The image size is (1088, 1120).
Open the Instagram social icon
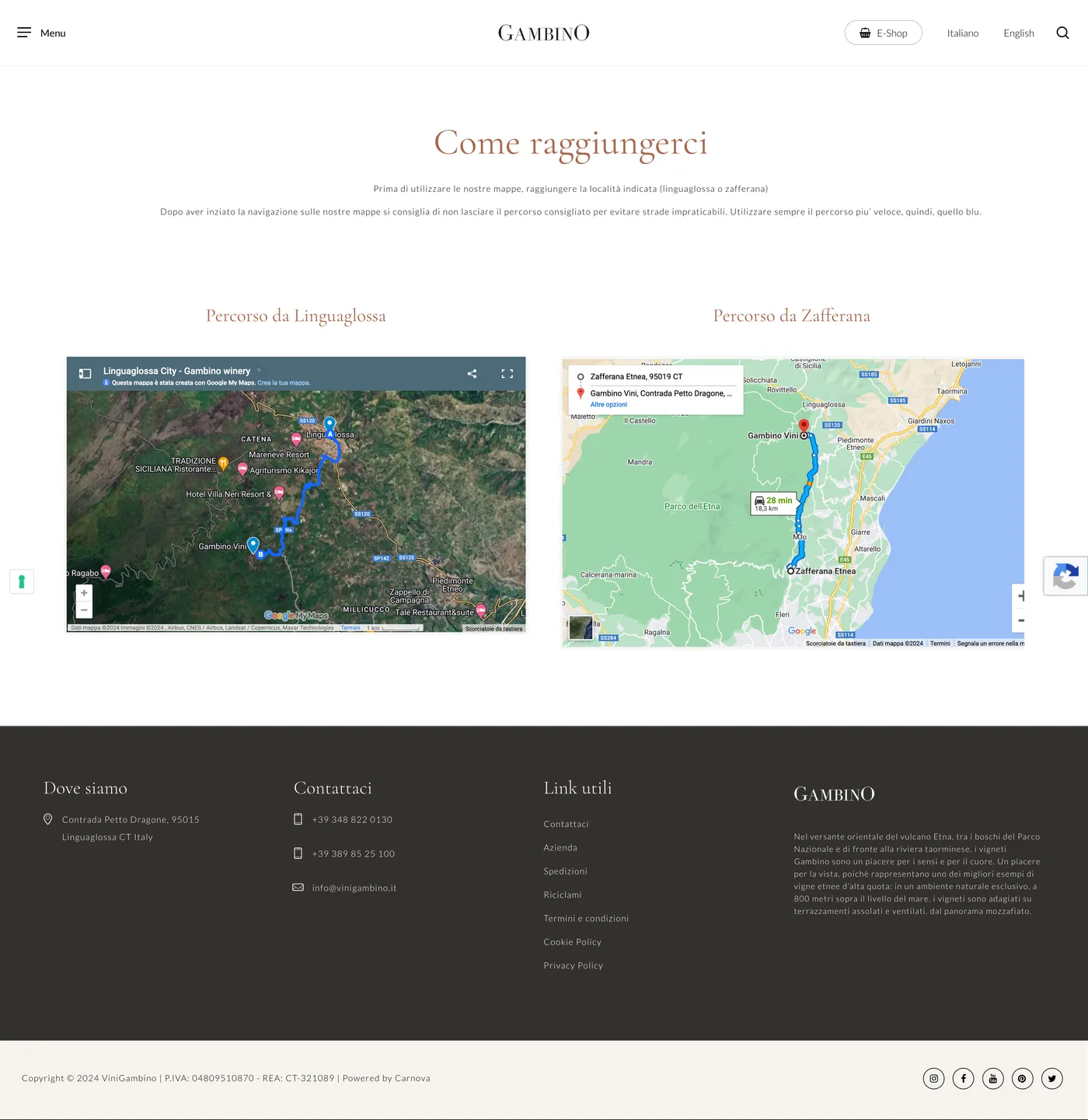click(x=933, y=1078)
